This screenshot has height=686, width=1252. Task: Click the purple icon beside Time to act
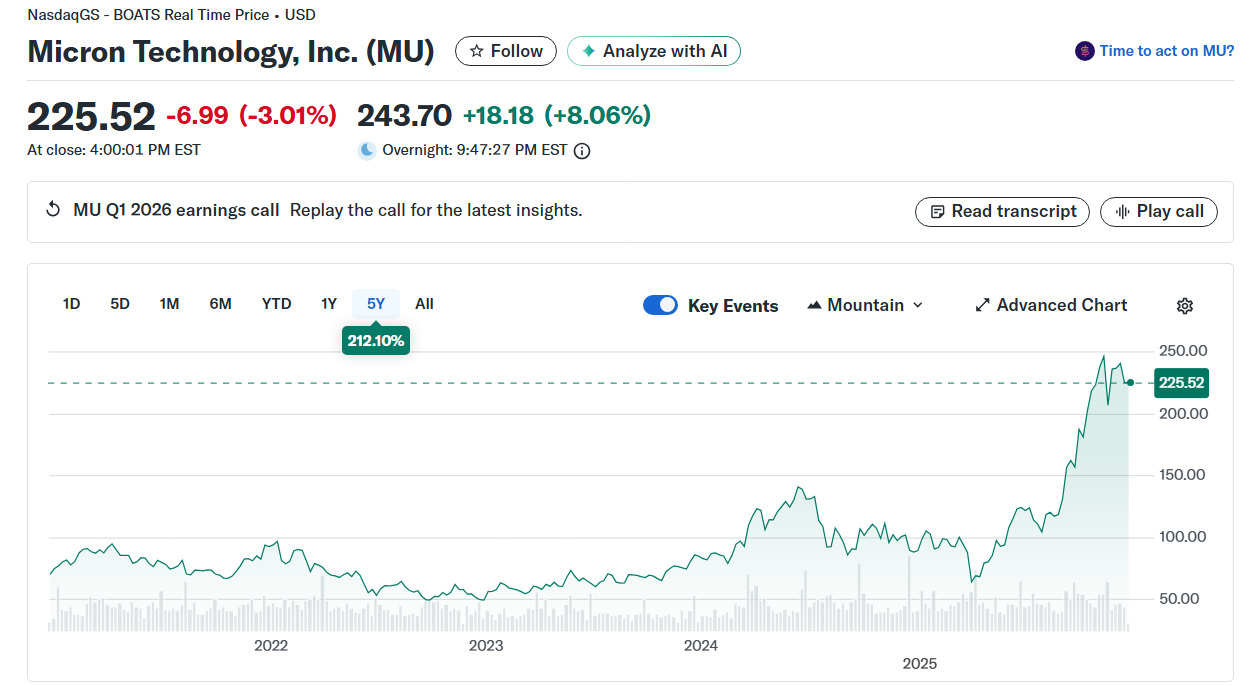click(1084, 51)
